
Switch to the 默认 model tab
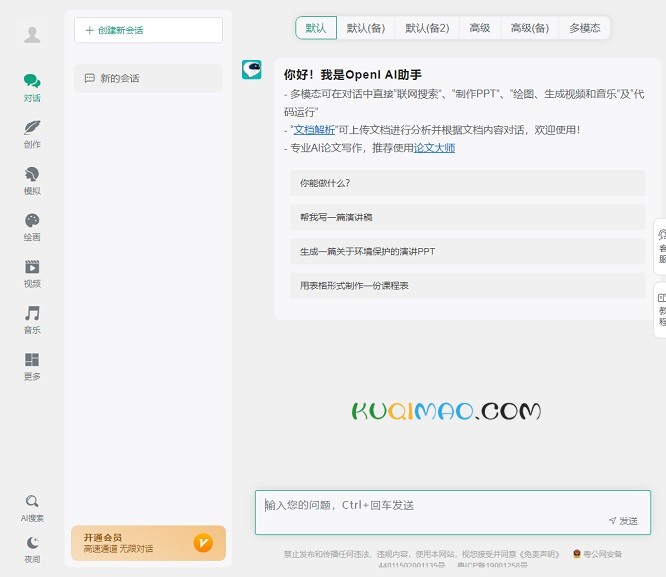click(x=316, y=28)
